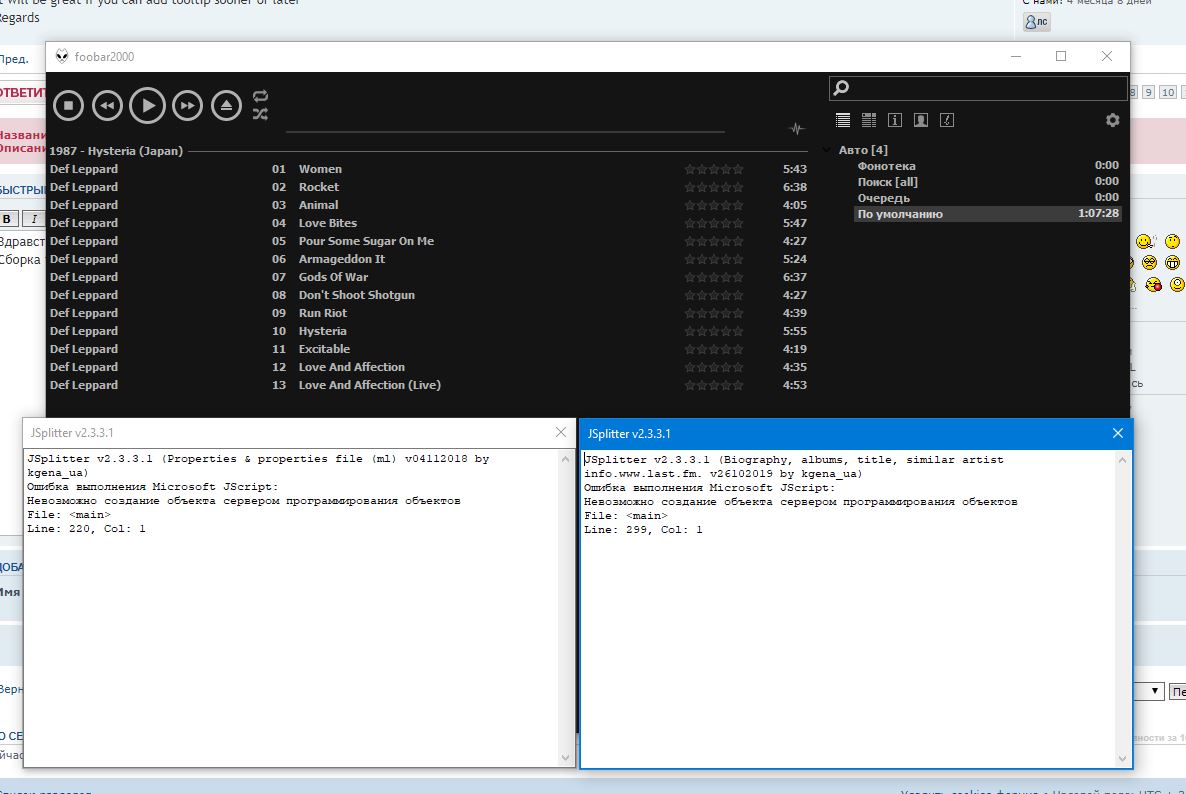
Task: Open the lyrics panel icon
Action: tap(947, 120)
